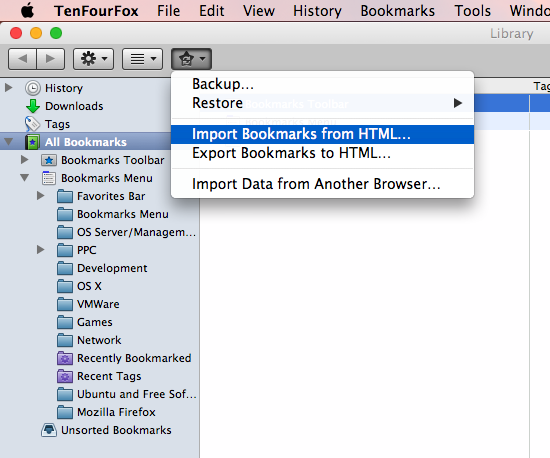Open the TenFourFox application menu
Screen dimensions: 550x458
tap(96, 11)
